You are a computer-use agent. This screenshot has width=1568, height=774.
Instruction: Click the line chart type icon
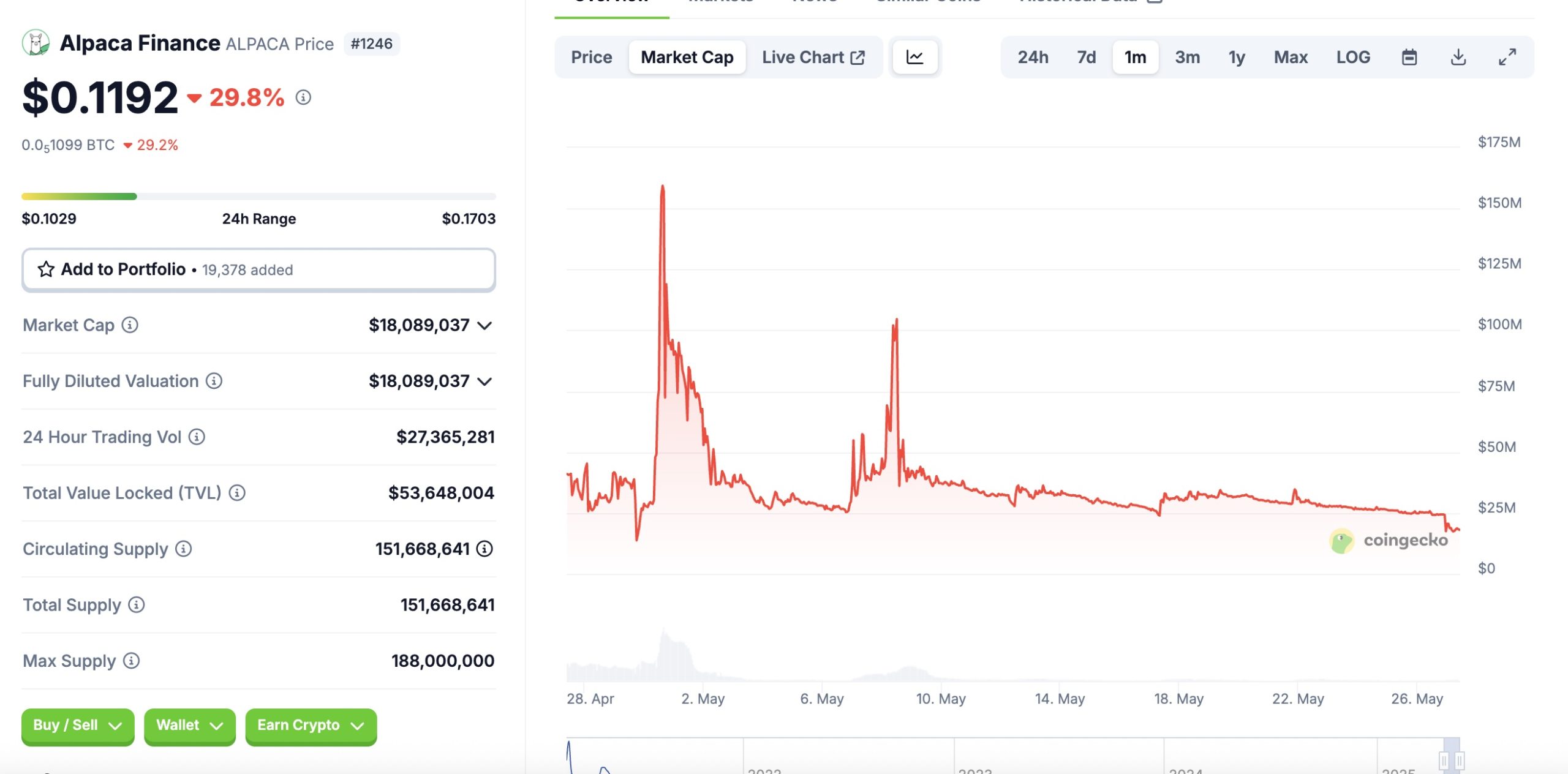click(x=914, y=57)
